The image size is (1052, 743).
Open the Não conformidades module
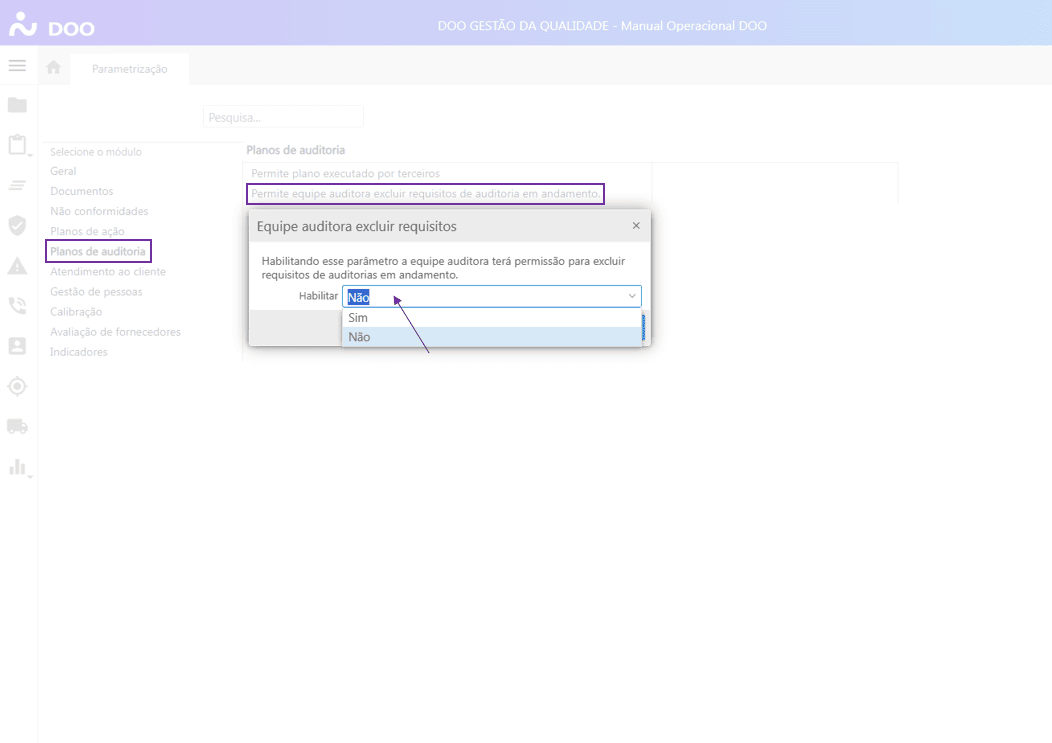[x=99, y=211]
